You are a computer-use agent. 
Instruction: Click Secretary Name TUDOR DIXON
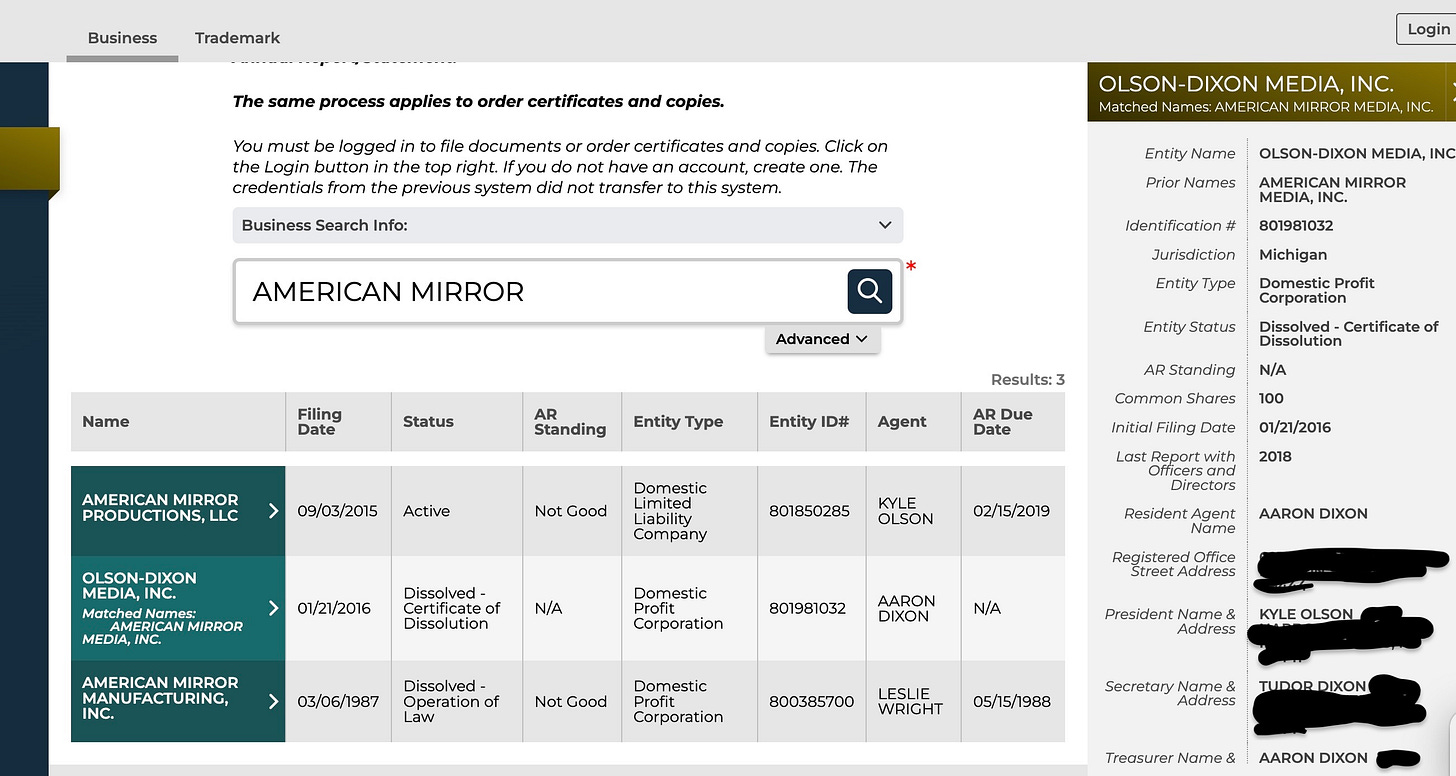click(x=1312, y=686)
